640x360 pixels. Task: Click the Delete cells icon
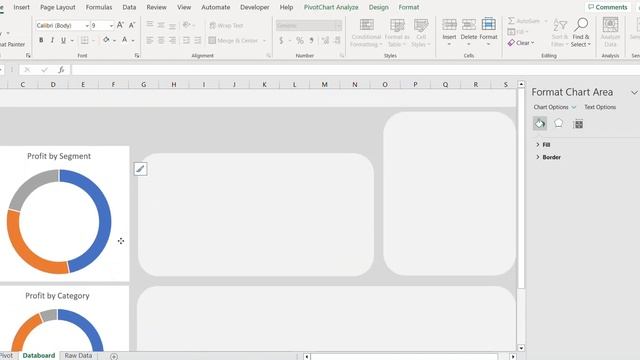[469, 24]
